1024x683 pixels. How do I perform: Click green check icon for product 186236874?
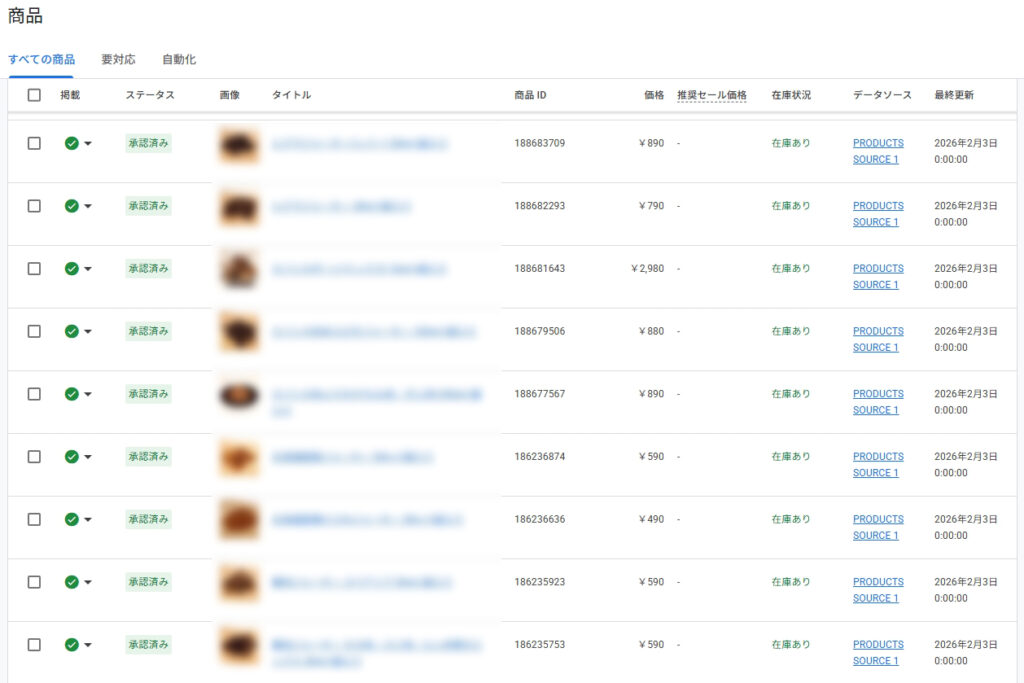click(71, 457)
